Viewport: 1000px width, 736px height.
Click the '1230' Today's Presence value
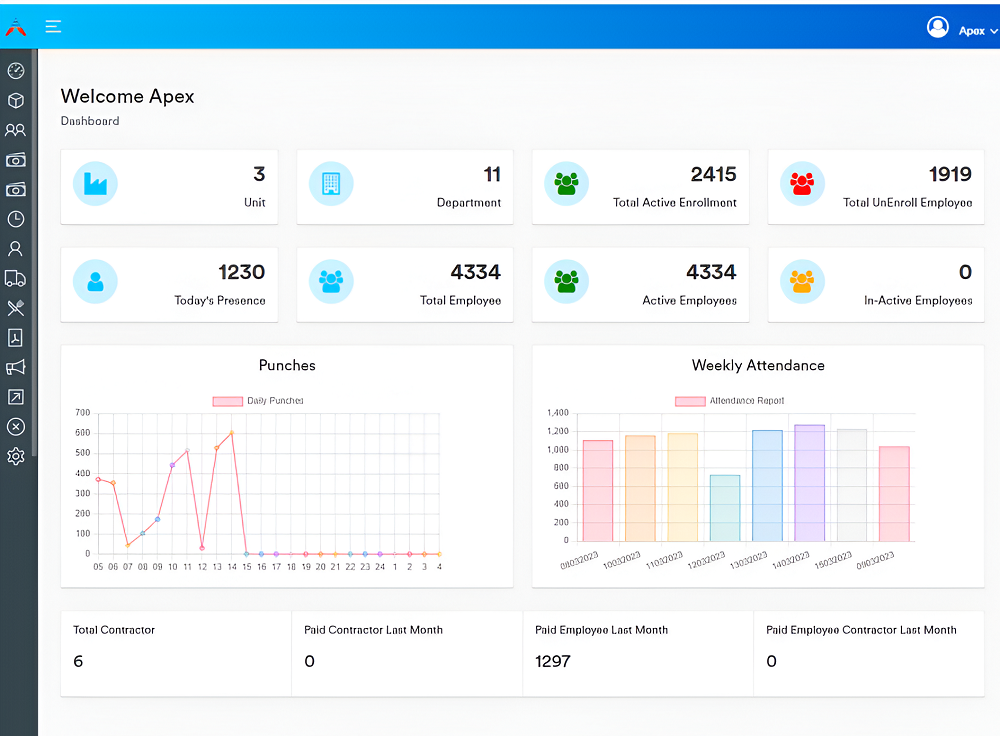tap(242, 272)
